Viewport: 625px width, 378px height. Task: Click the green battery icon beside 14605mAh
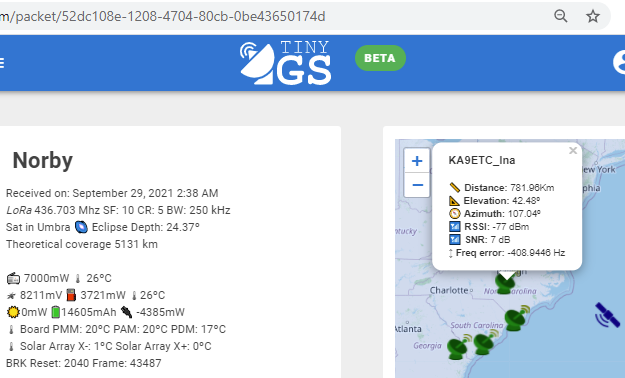pos(55,312)
